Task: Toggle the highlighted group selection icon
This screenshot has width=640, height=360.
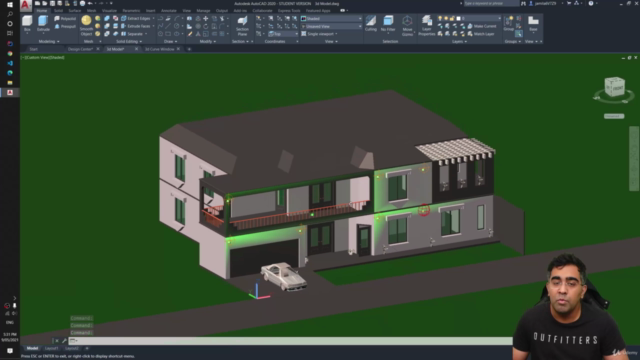Action: click(x=518, y=34)
